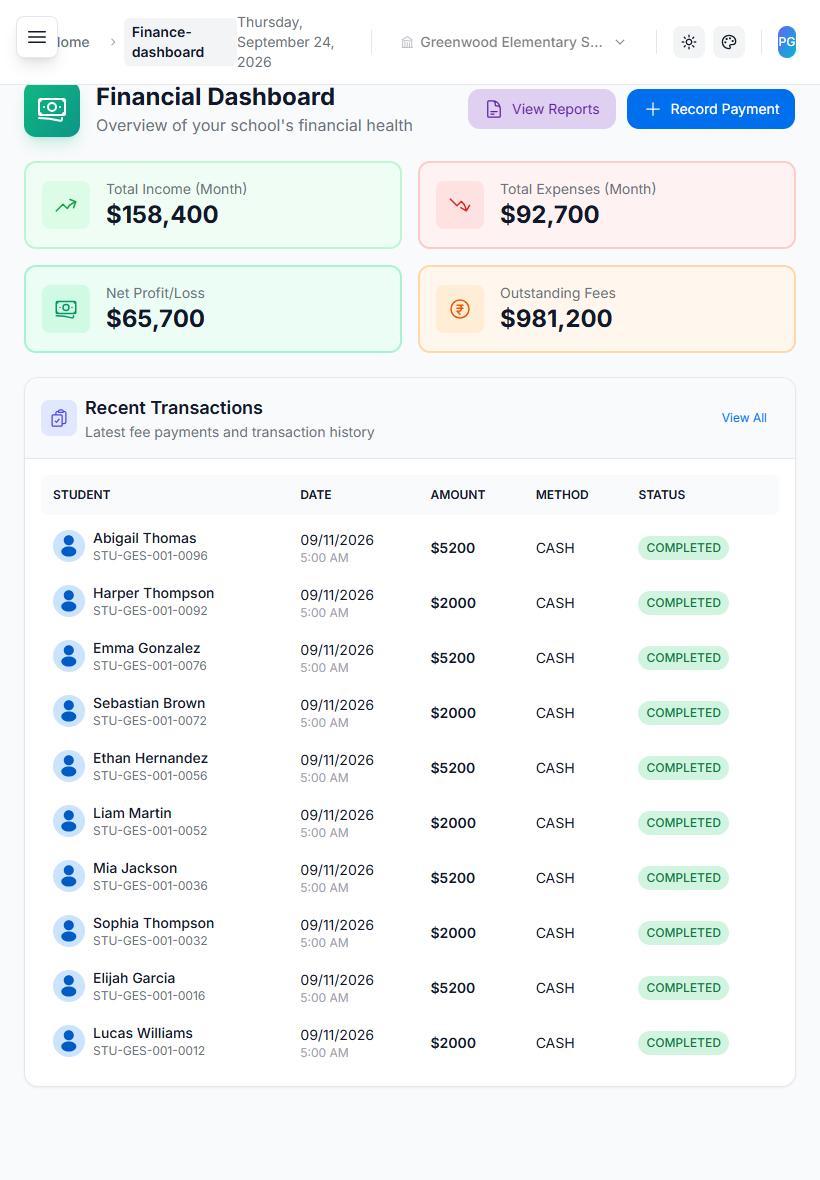
Task: Click the Total Expenses trending-down icon
Action: (x=460, y=205)
